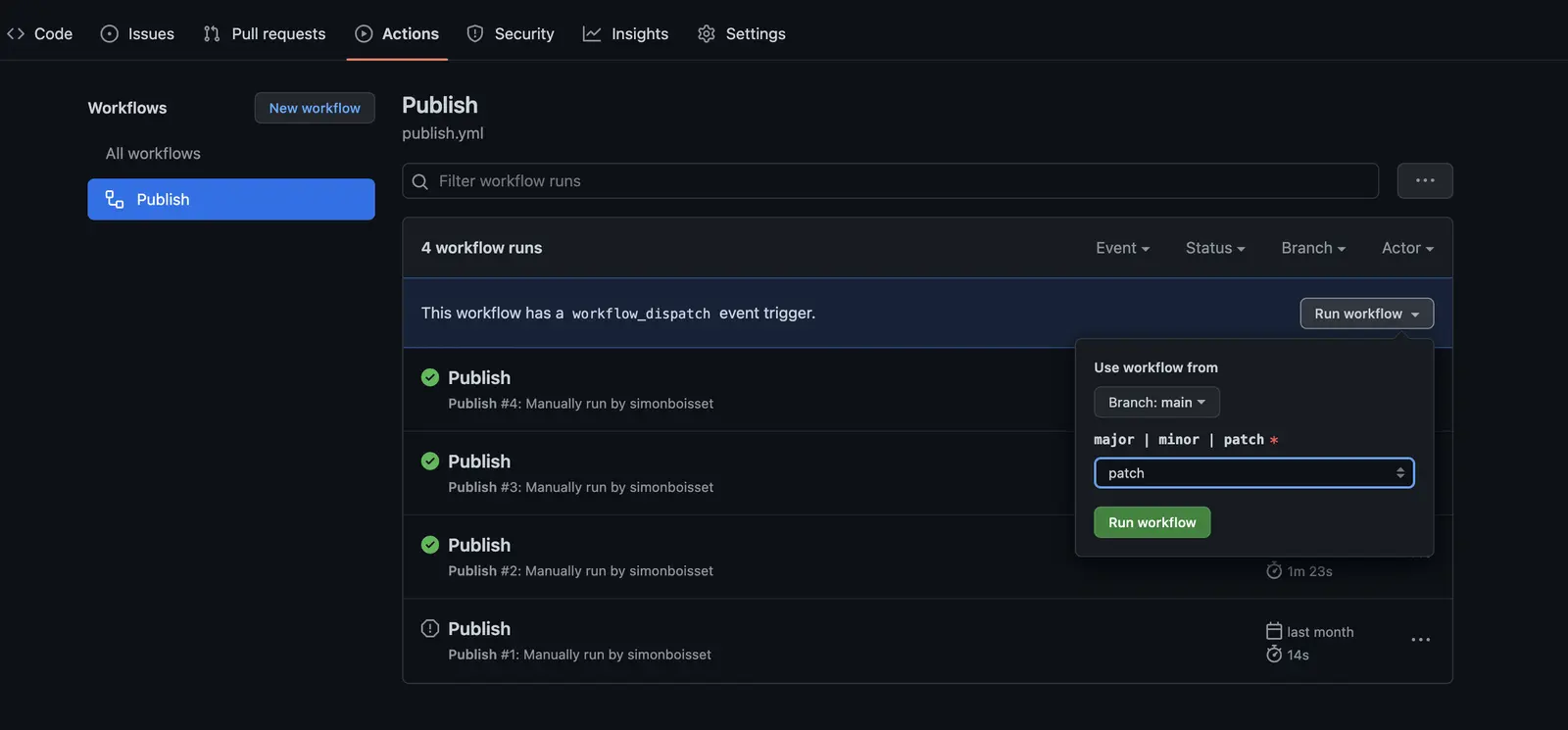Go to Pull requests tab
1568x730 pixels.
[265, 33]
